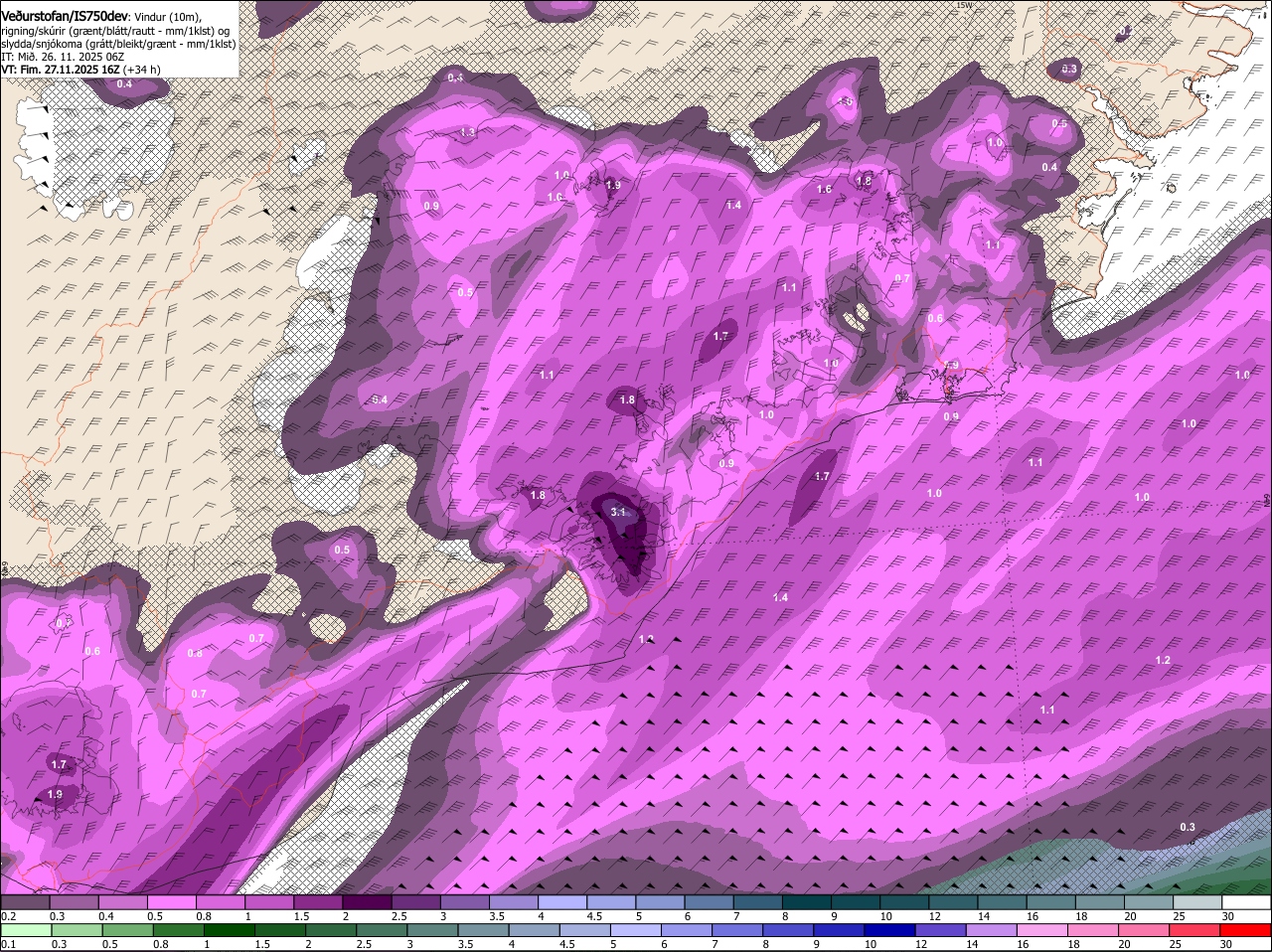Click the "slydda/snjókoma" legend description line
The image size is (1272, 952).
click(118, 44)
